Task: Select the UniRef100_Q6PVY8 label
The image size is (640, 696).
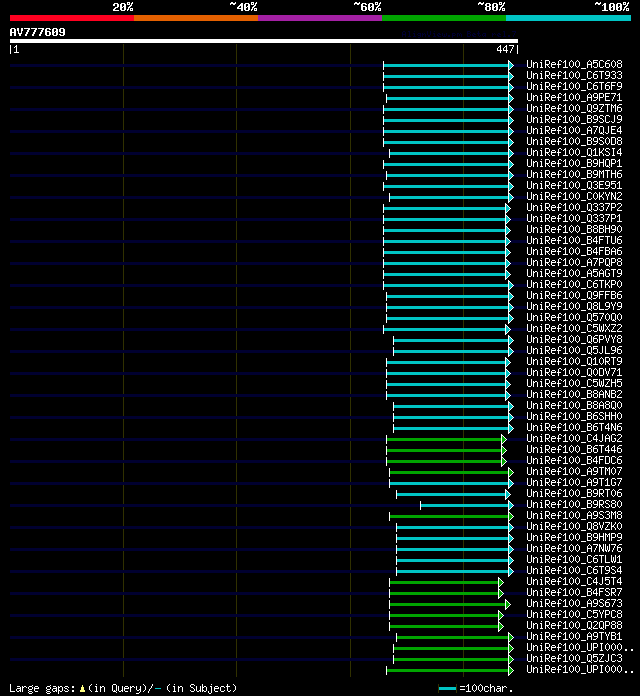Action: (x=574, y=339)
